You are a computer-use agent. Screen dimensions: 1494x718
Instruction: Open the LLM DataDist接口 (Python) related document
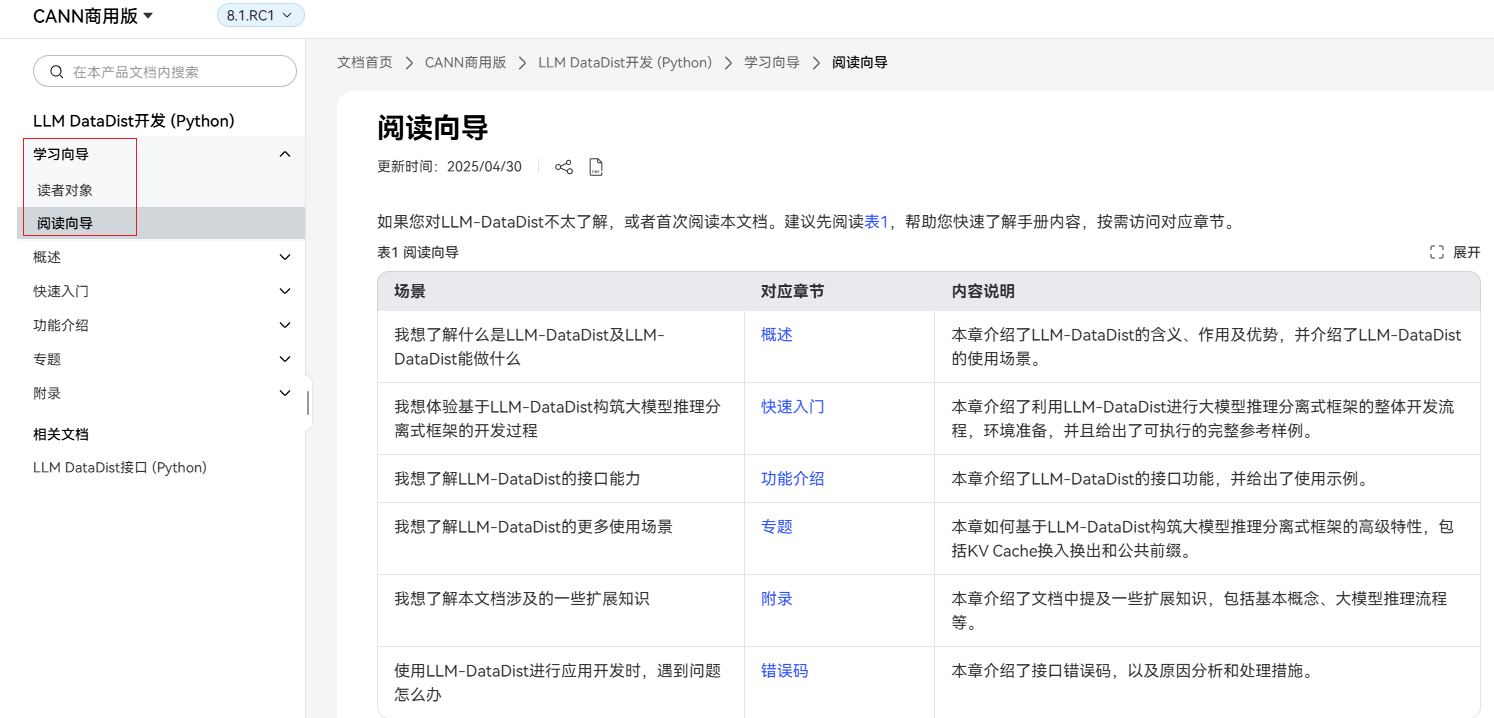(120, 467)
